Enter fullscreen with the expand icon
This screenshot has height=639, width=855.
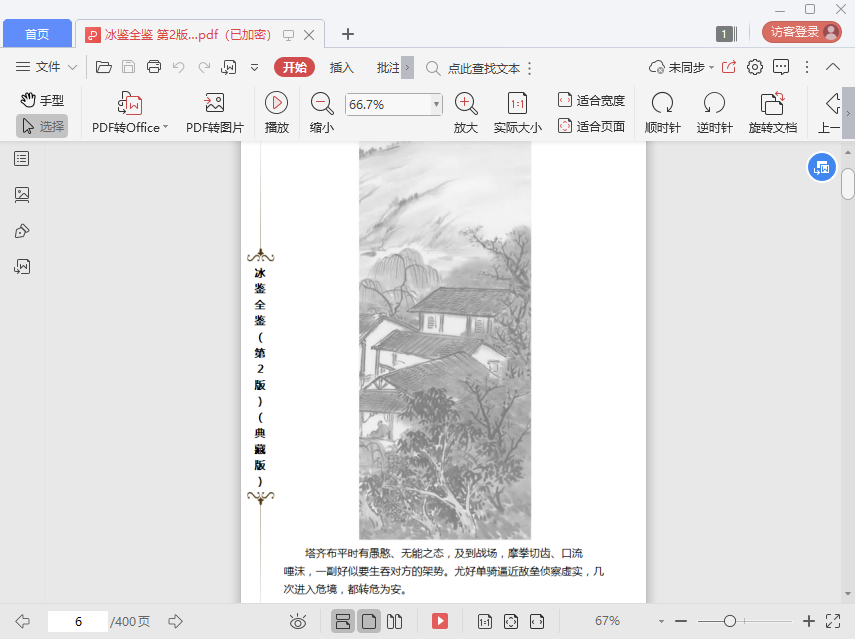(833, 621)
